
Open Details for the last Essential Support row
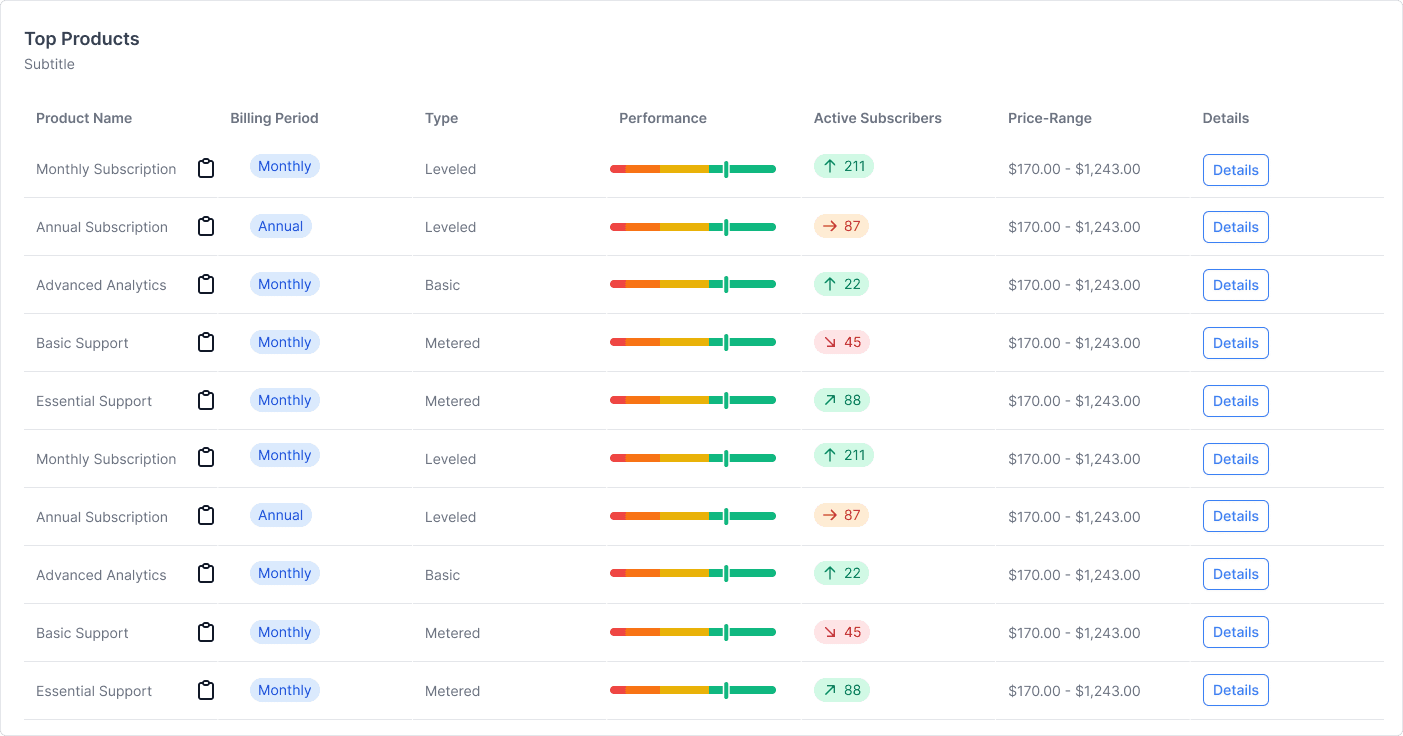click(x=1235, y=690)
